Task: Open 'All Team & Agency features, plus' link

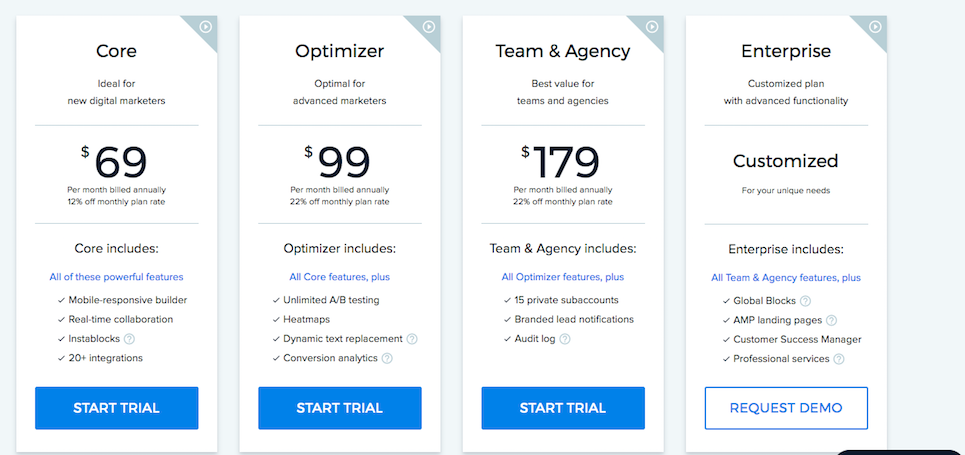Action: [x=786, y=278]
